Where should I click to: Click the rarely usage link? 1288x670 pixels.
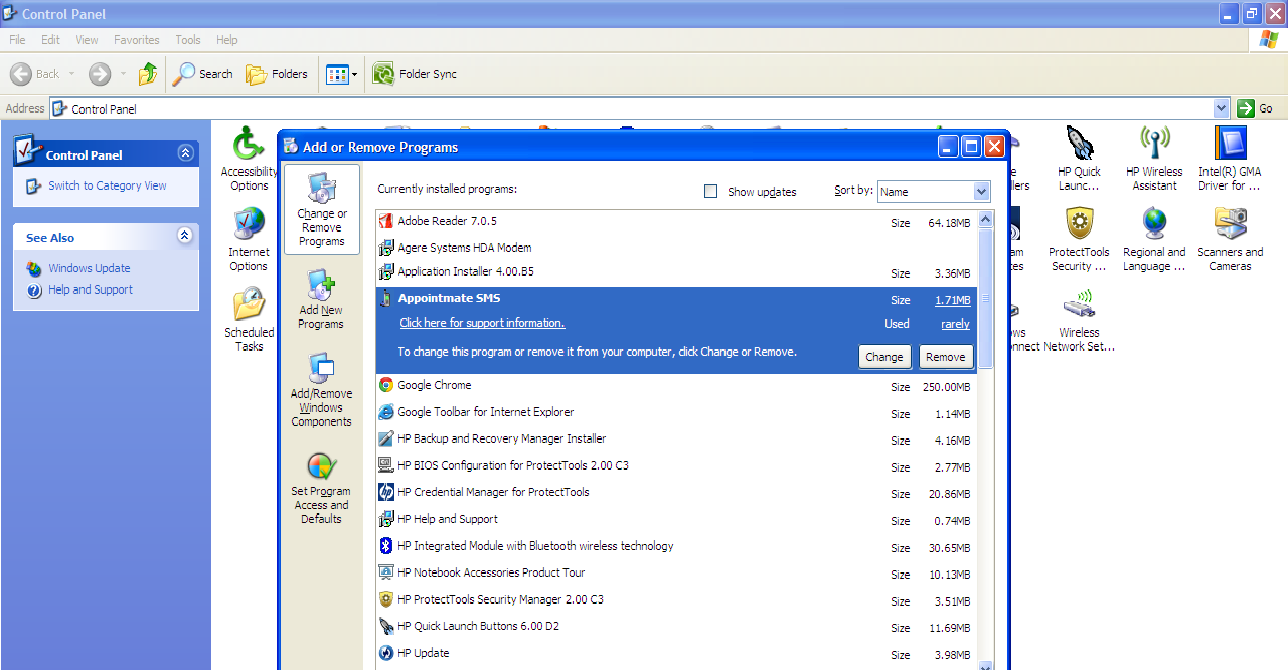pos(955,324)
